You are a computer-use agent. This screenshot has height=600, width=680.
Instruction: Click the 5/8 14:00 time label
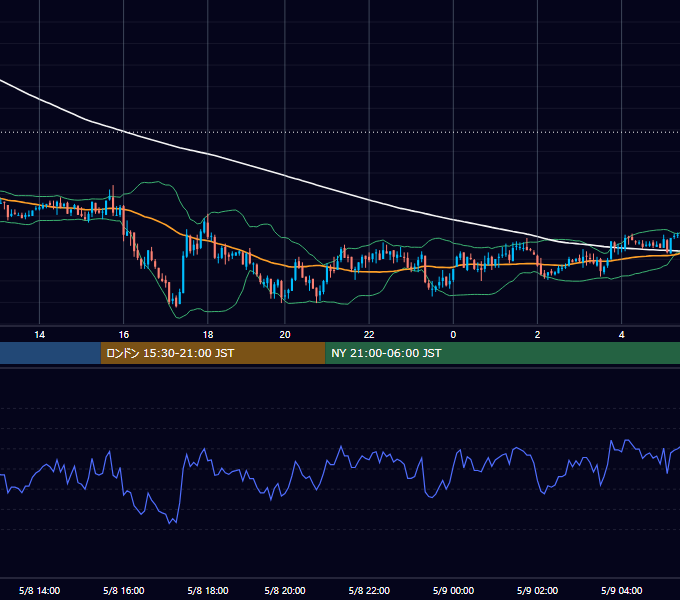pos(39,590)
